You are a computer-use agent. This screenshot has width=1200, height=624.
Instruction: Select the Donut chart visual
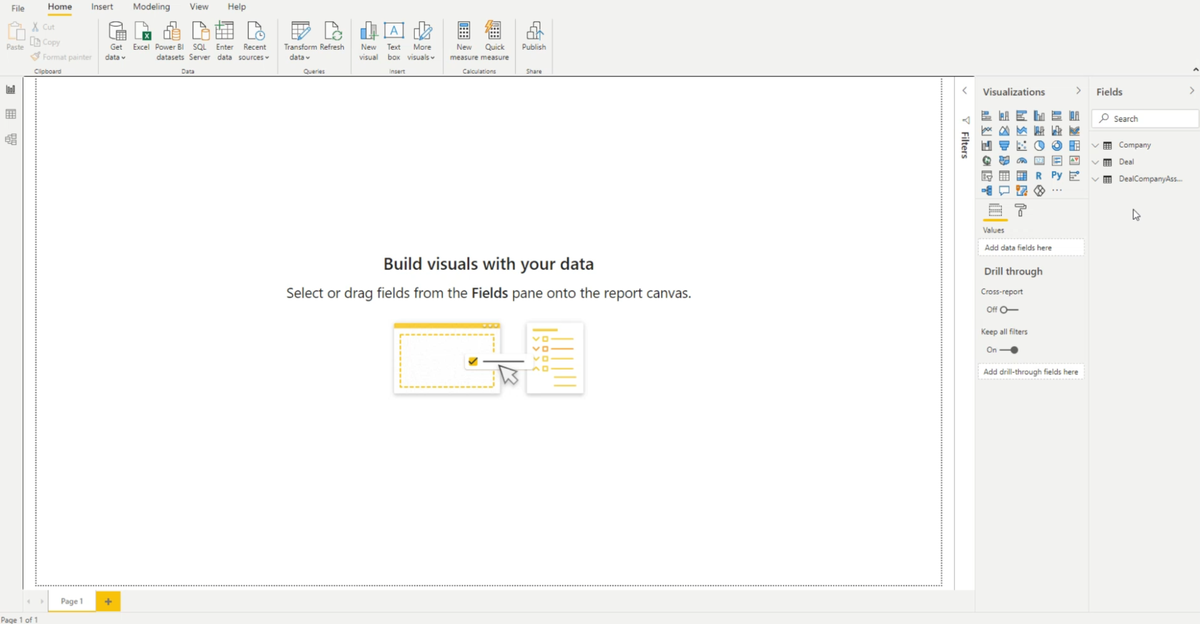click(1057, 145)
